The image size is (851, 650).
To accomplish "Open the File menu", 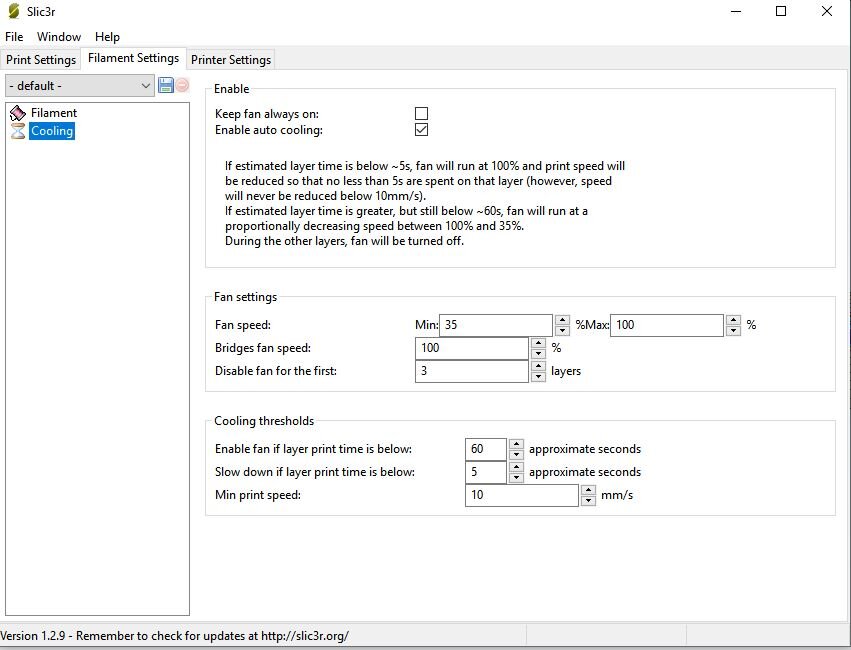I will coord(14,37).
